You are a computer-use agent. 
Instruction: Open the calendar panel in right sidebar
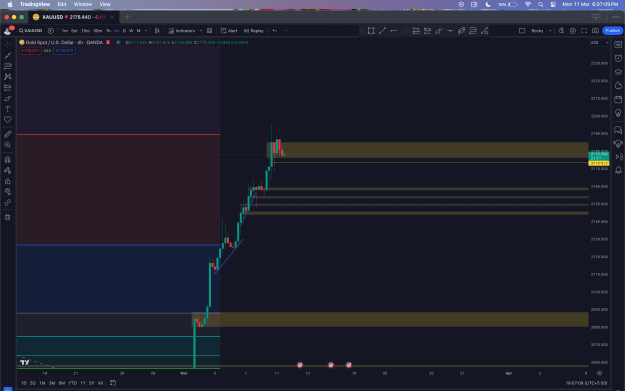coord(618,99)
